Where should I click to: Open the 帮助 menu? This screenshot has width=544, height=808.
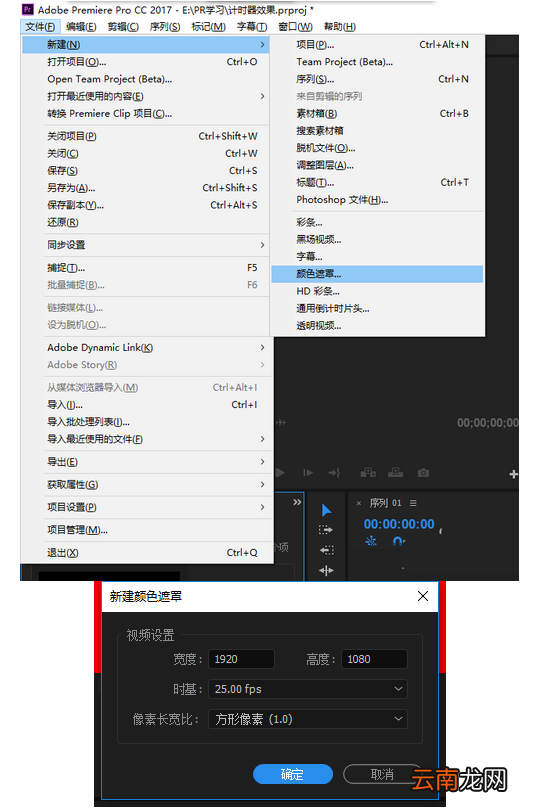[x=339, y=27]
